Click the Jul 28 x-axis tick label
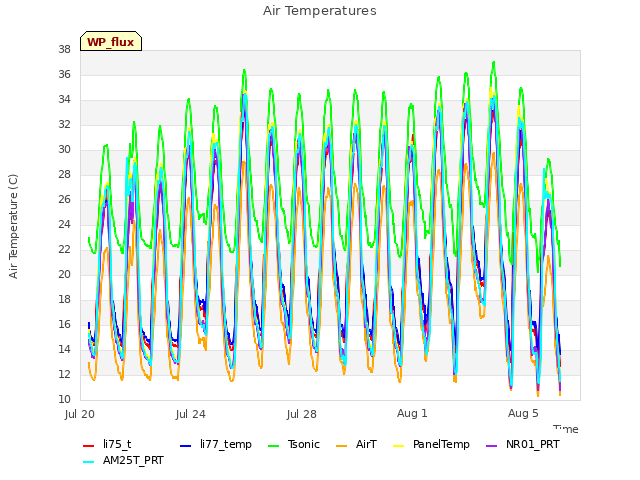The width and height of the screenshot is (640, 480). 302,414
